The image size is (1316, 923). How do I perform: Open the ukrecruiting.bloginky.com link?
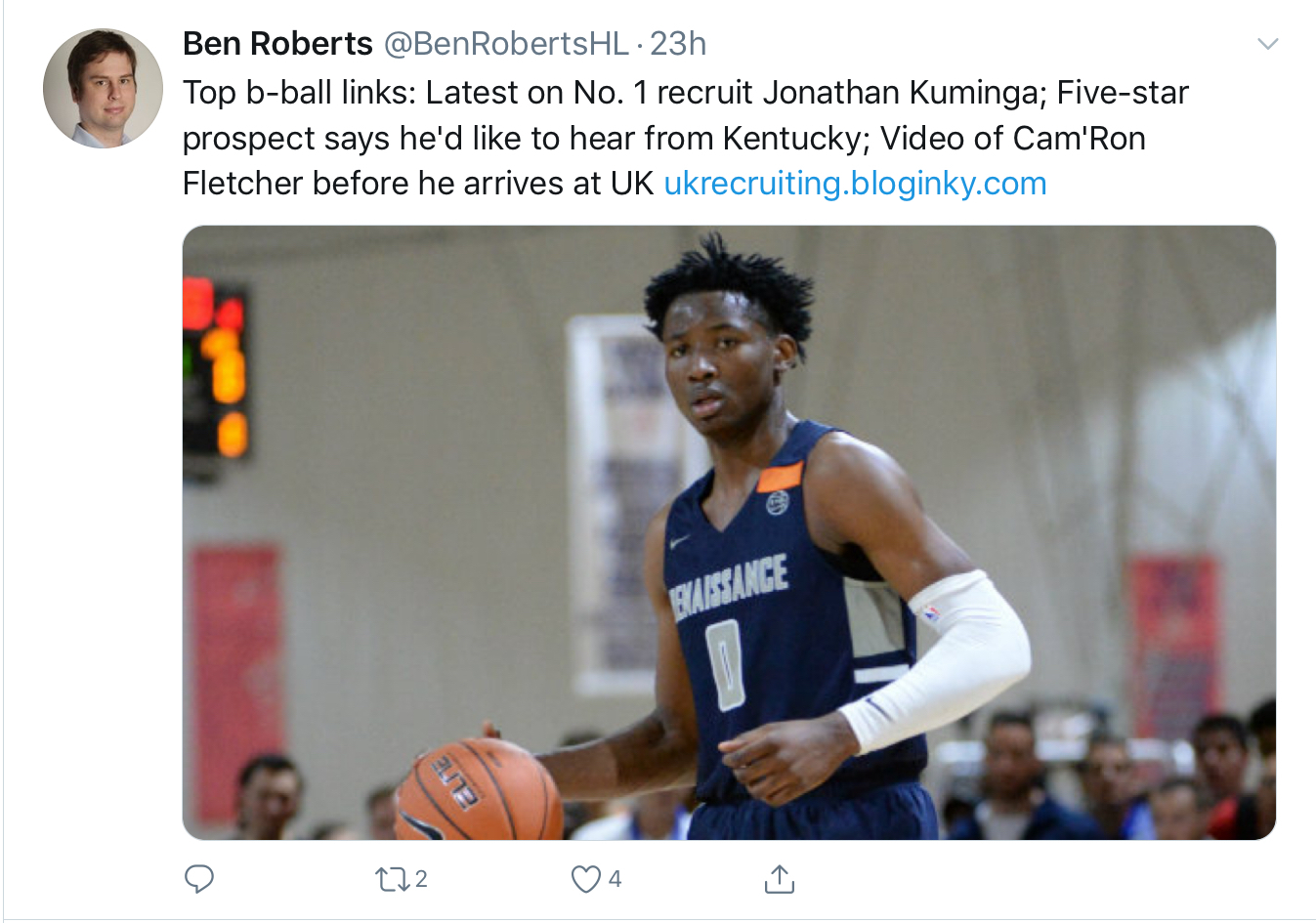855,184
